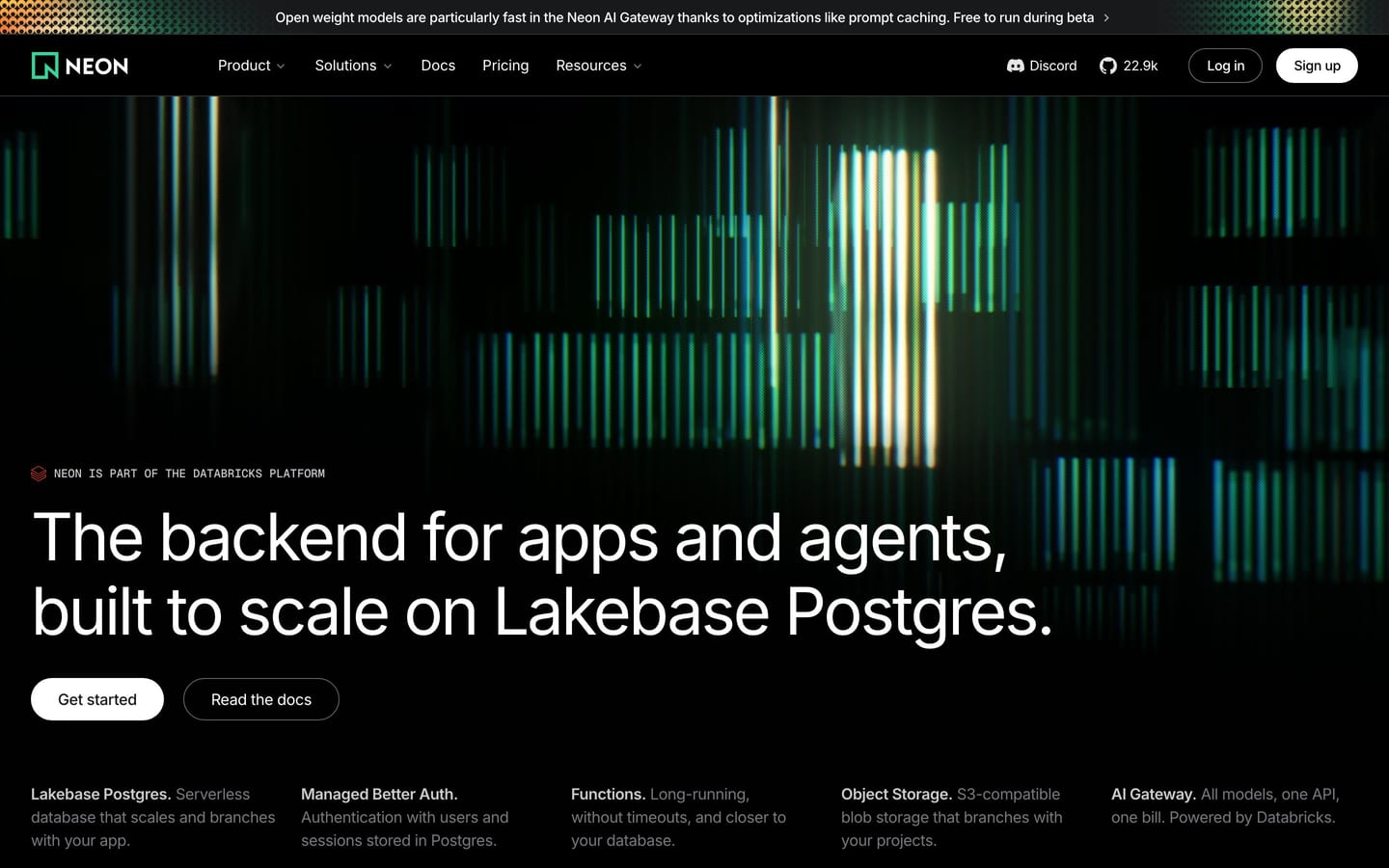Click the Log in button
The image size is (1389, 868).
click(x=1225, y=66)
